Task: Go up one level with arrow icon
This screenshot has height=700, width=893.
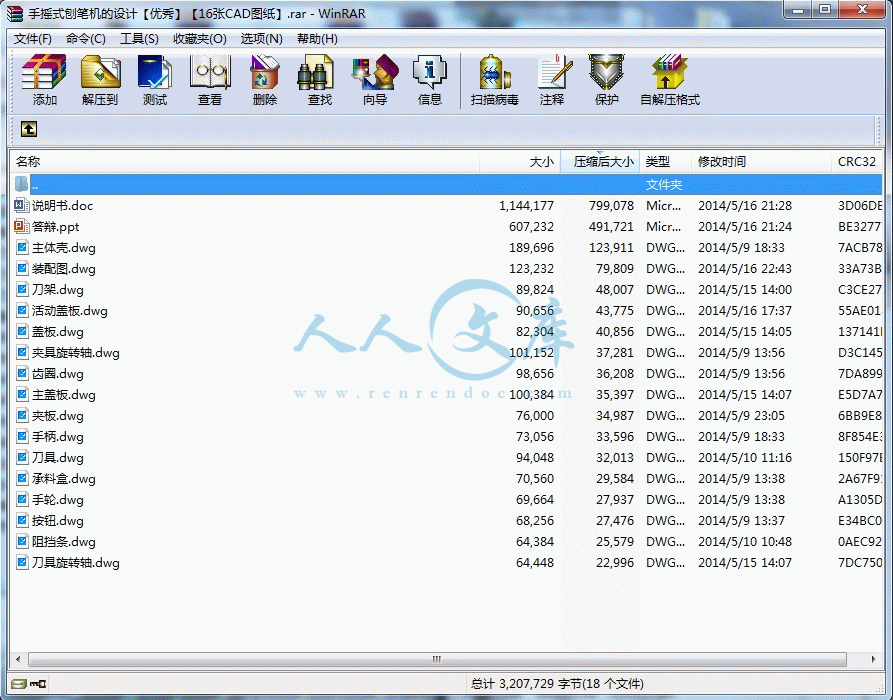Action: 29,129
